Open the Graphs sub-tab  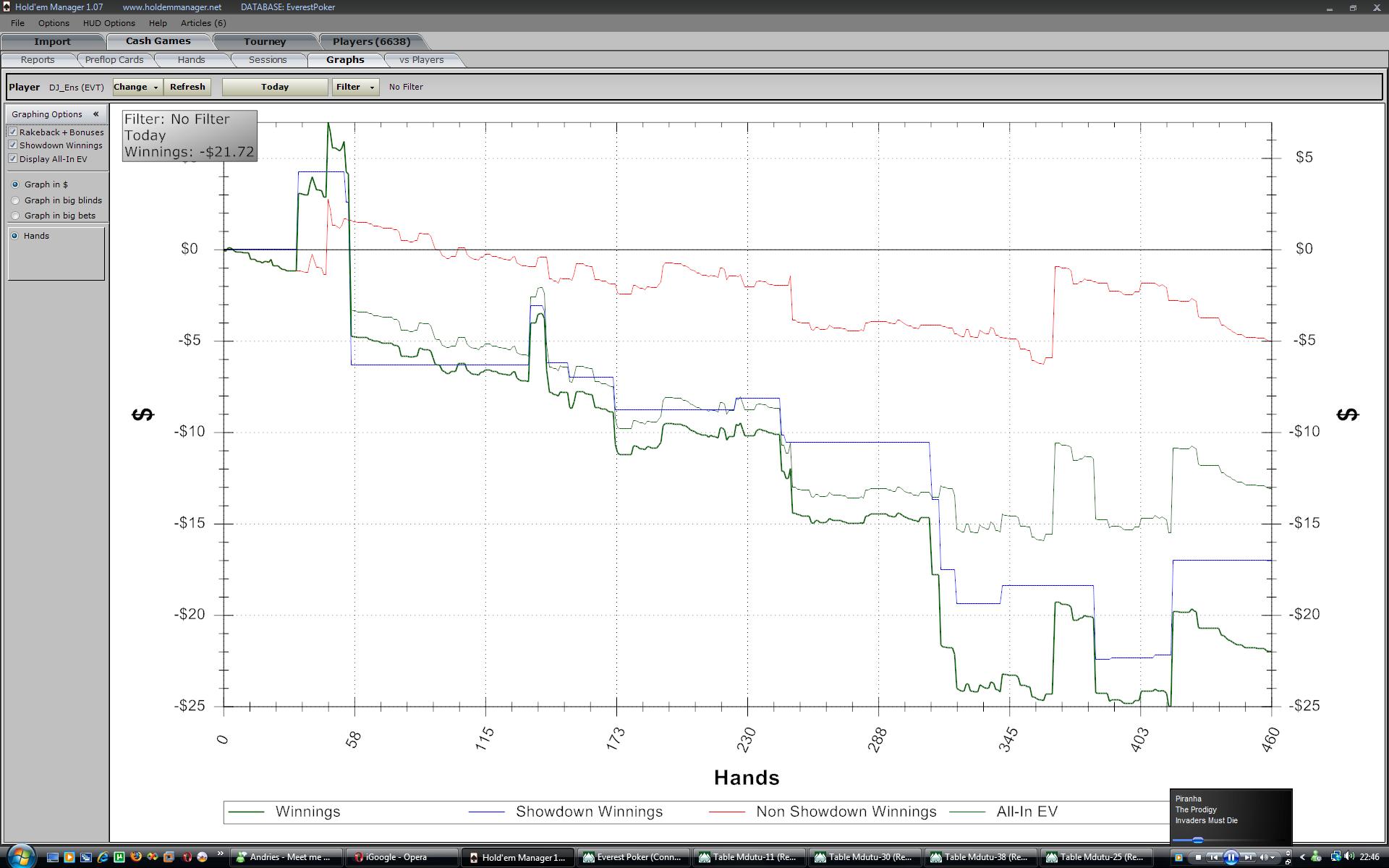(345, 60)
